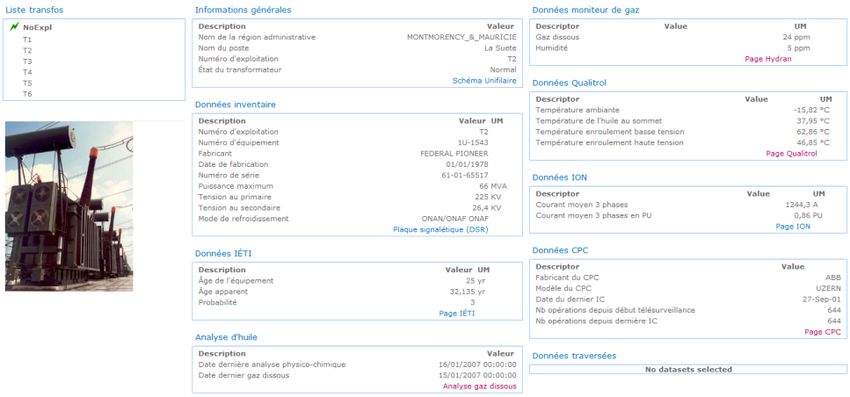Viewport: 850px width, 397px height.
Task: Choose T3 from Liste transfos
Action: (27, 61)
